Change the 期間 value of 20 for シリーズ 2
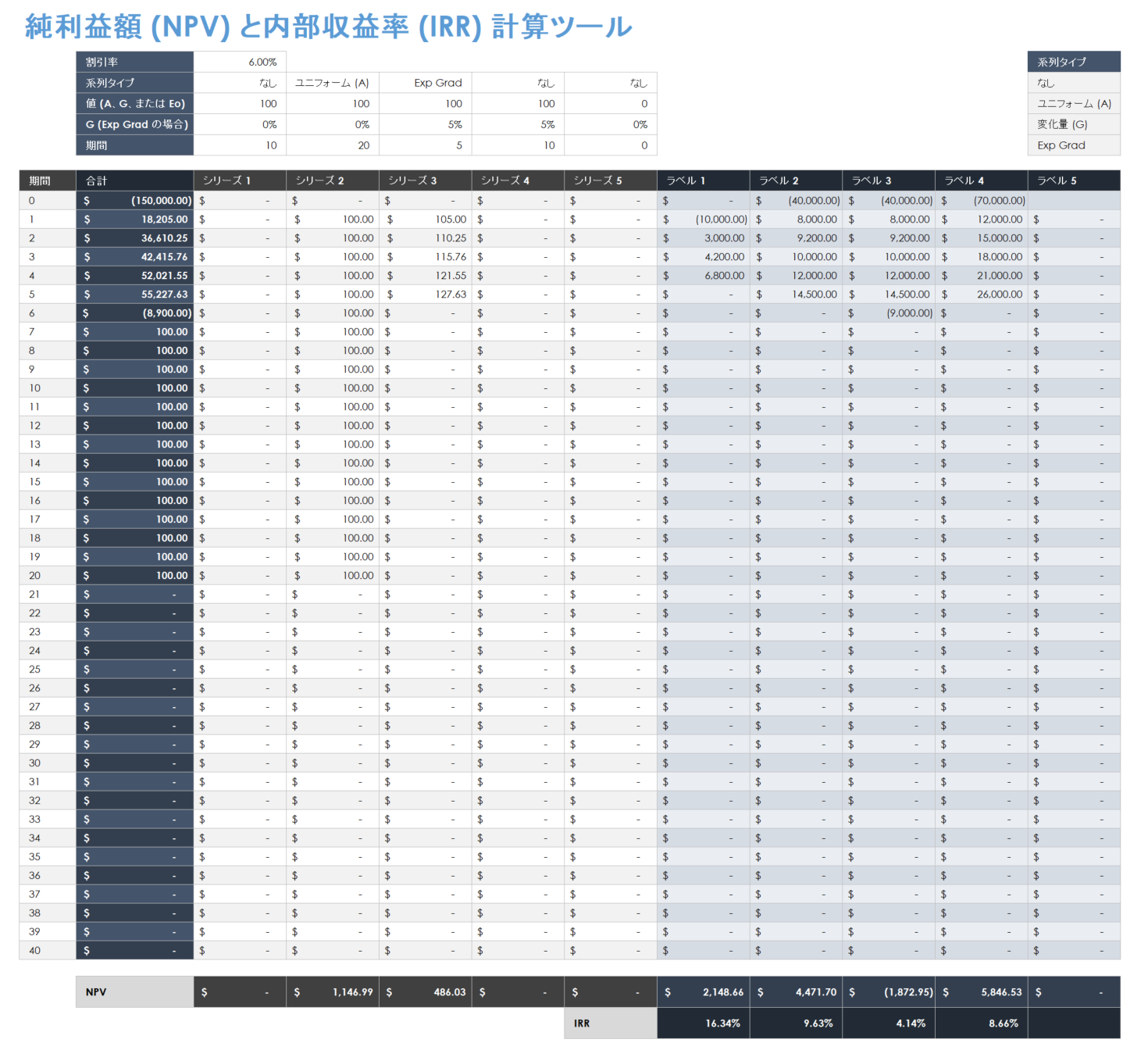 pos(332,145)
